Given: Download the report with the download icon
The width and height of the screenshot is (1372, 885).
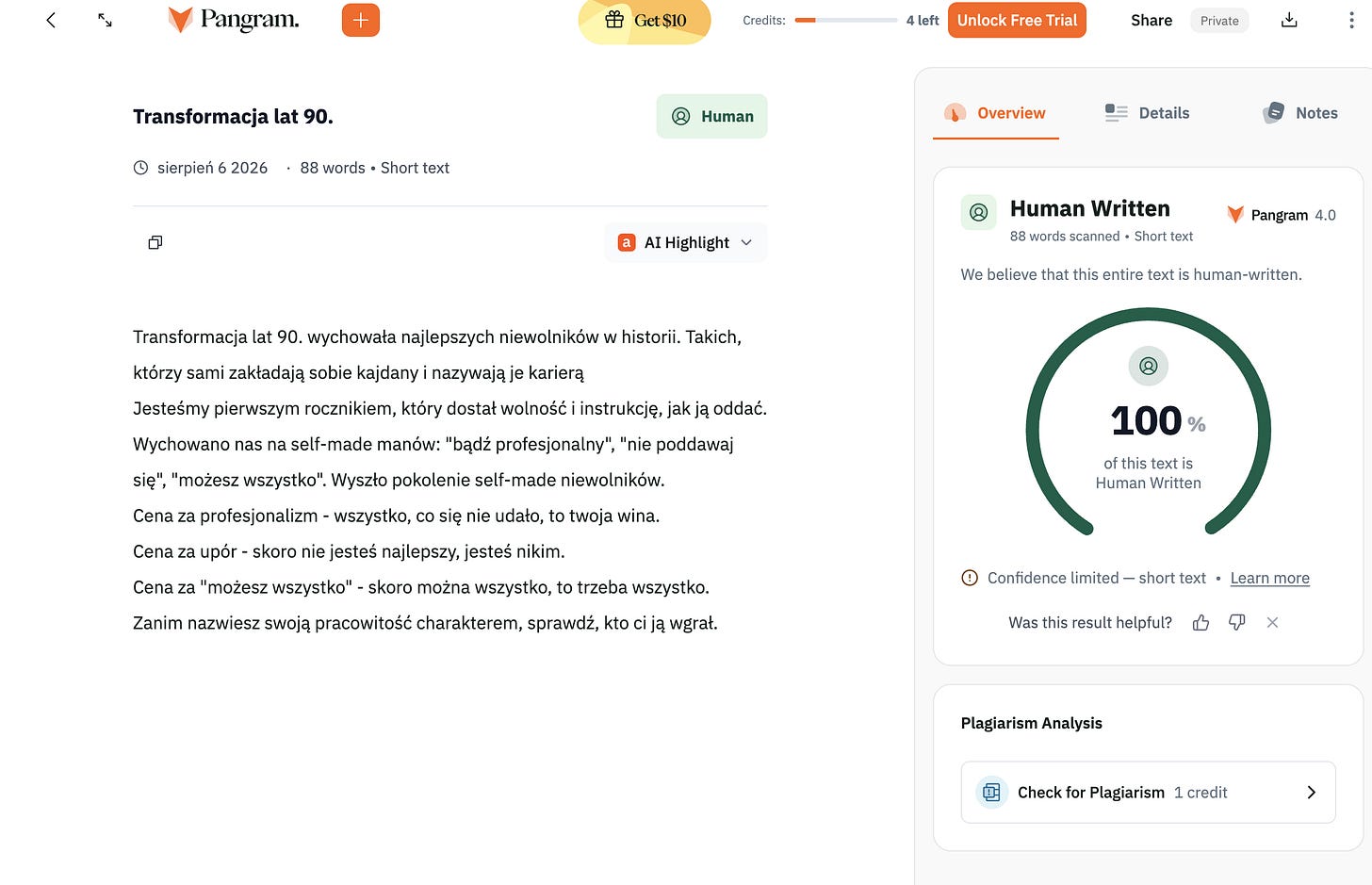Looking at the screenshot, I should pyautogui.click(x=1289, y=20).
